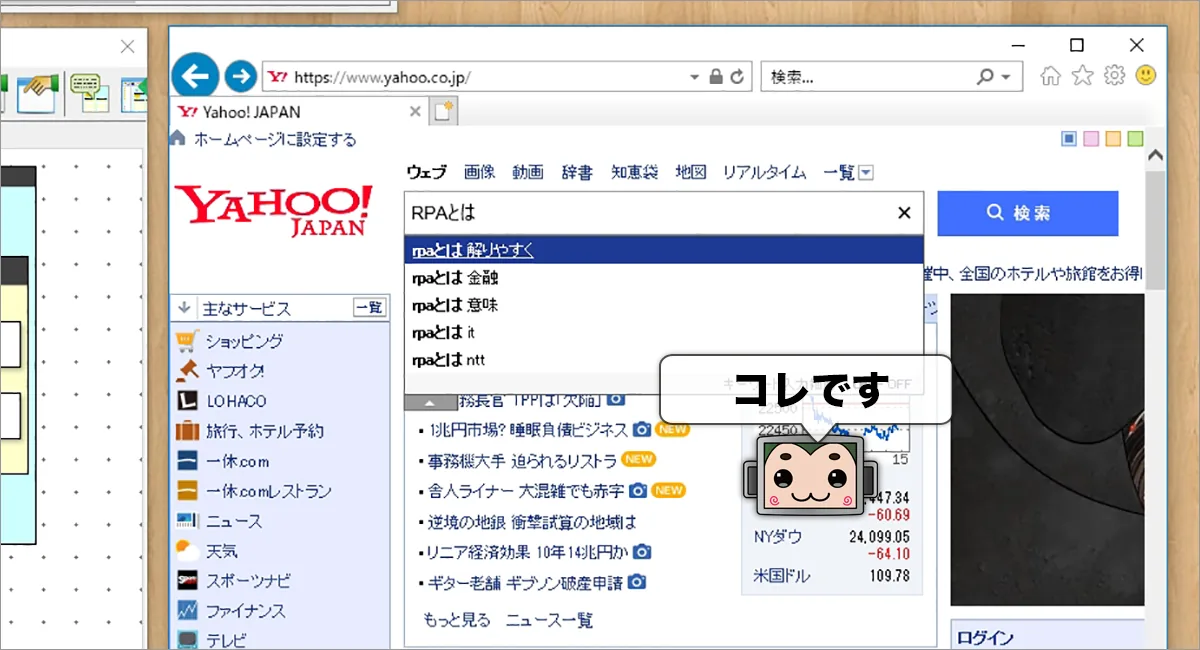Open Favorites with the star icon
Viewport: 1200px width, 650px height.
pyautogui.click(x=1082, y=76)
